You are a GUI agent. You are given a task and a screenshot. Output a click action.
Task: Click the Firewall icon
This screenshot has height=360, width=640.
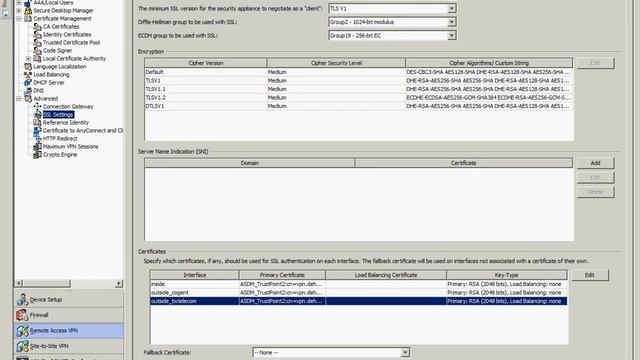tap(22, 315)
